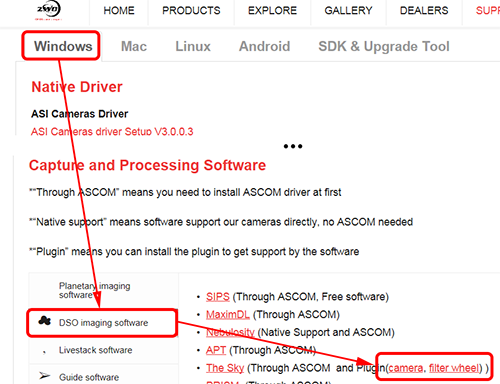Select the Windows tab
The image size is (500, 384).
pyautogui.click(x=63, y=46)
